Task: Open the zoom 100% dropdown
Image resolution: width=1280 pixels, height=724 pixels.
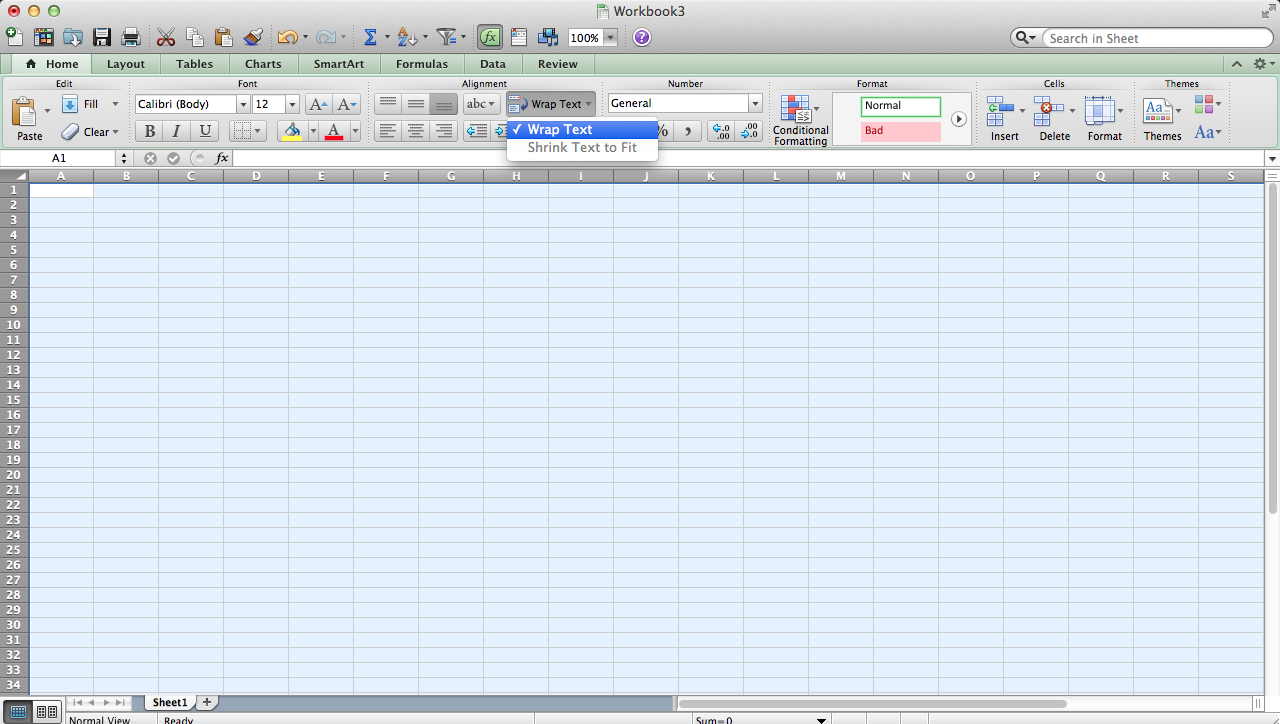Action: [x=610, y=38]
